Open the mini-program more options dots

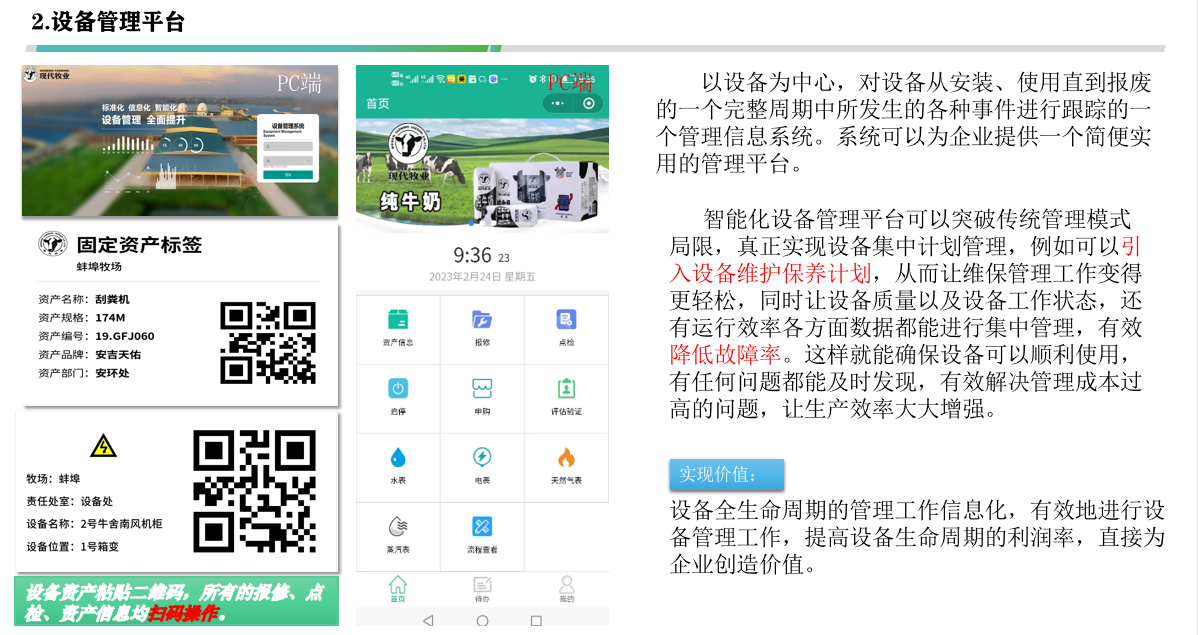click(558, 103)
